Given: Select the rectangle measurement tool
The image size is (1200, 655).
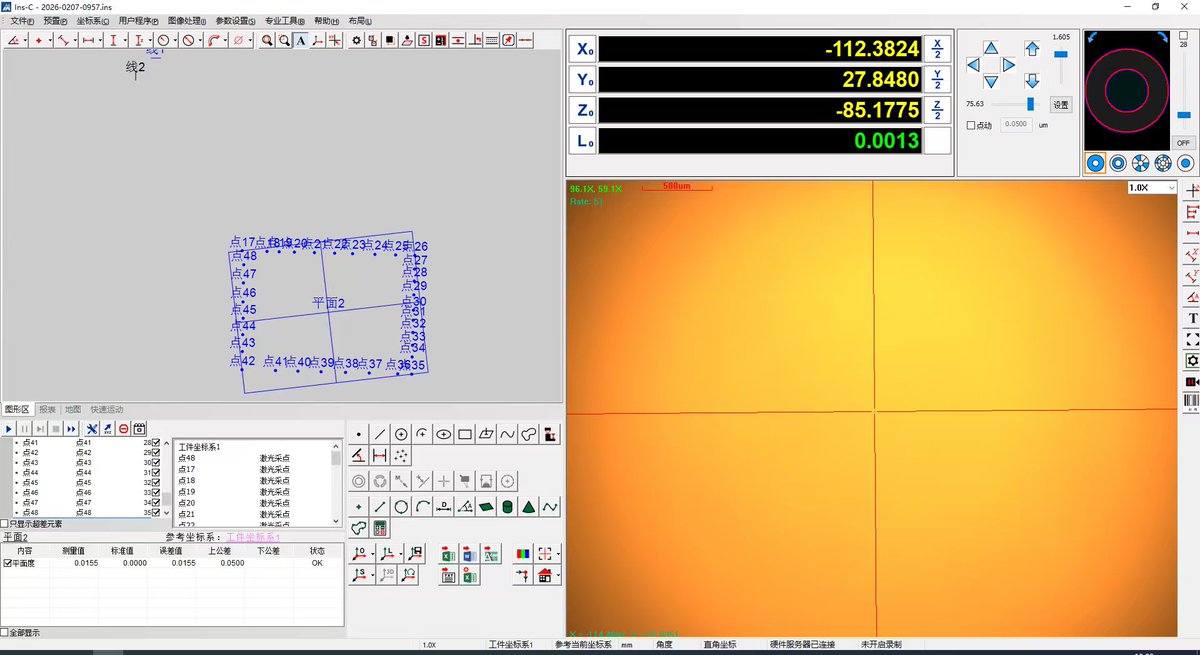Looking at the screenshot, I should (465, 434).
